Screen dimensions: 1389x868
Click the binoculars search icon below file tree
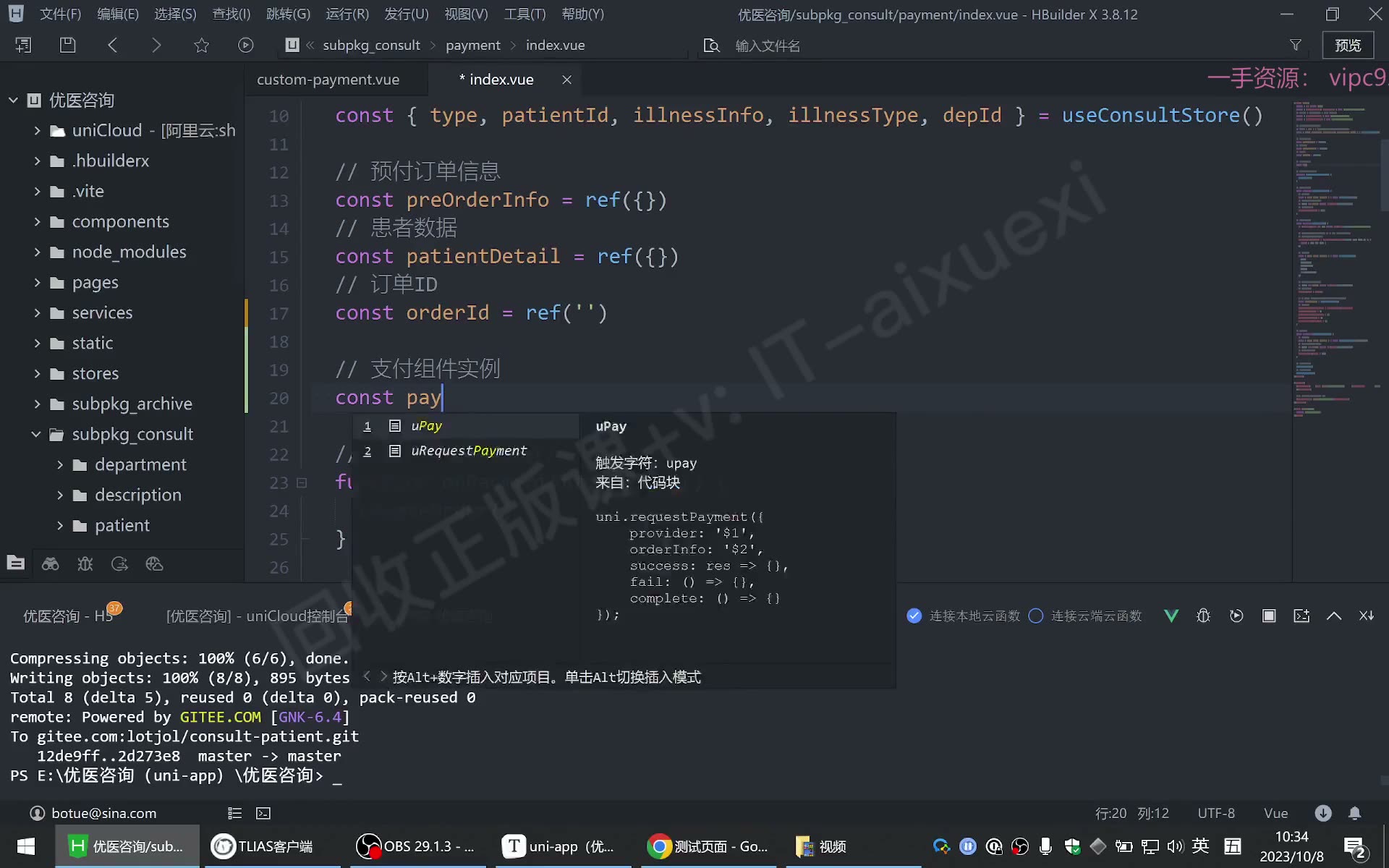point(50,564)
